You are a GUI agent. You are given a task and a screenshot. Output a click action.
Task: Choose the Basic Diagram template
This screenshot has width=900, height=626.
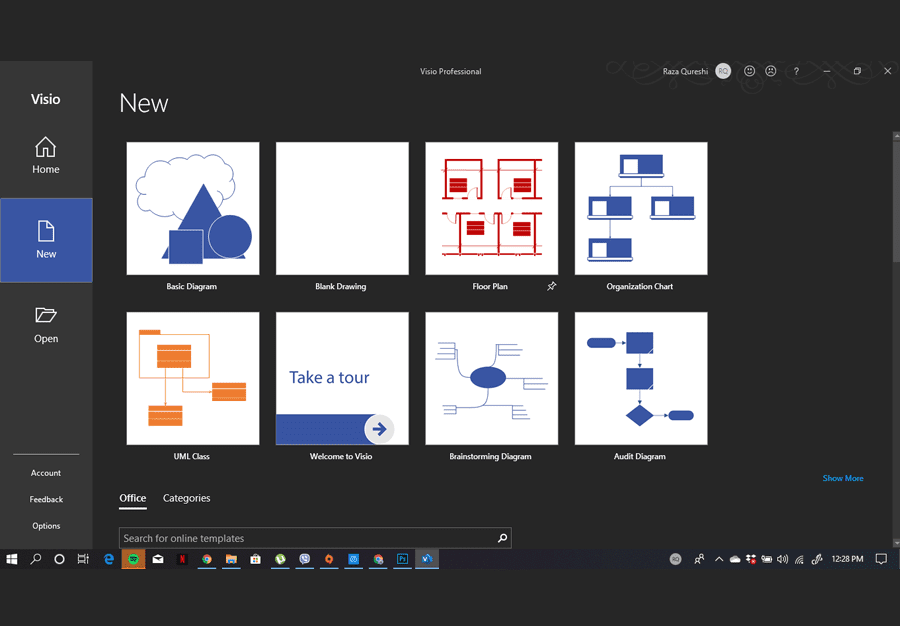(x=193, y=208)
